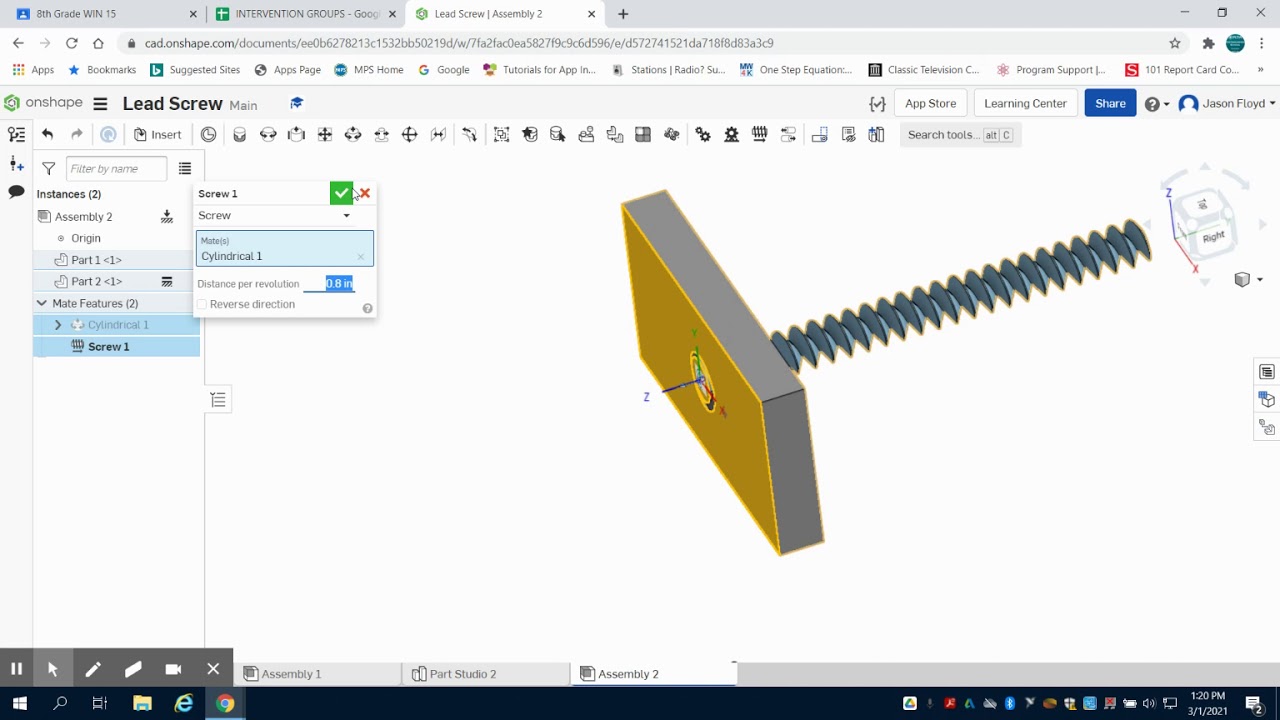Select Part 2 <1> in the instances list
The height and width of the screenshot is (720, 1280).
point(117,282)
